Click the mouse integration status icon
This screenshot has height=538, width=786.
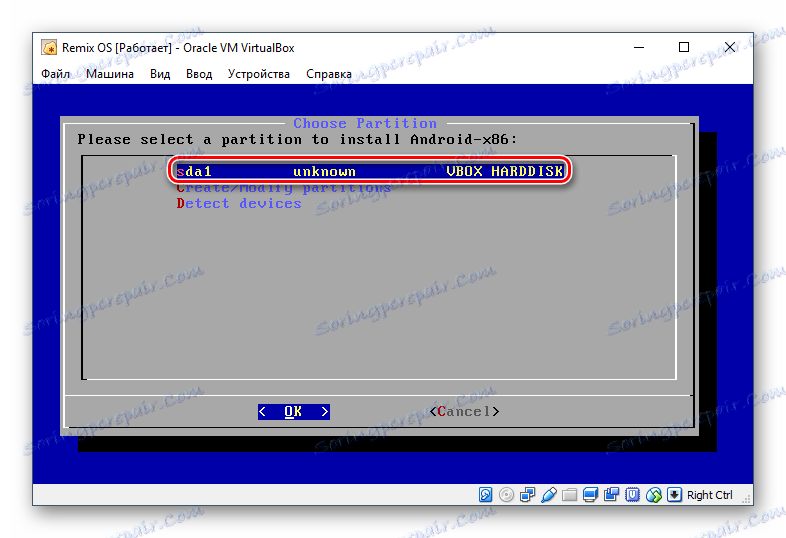point(654,495)
